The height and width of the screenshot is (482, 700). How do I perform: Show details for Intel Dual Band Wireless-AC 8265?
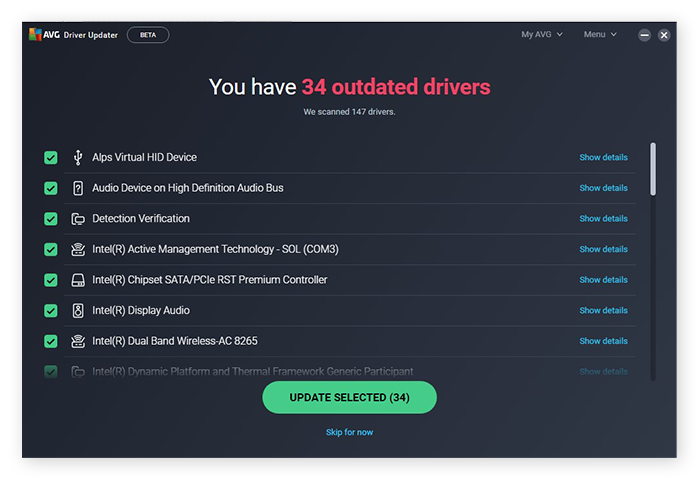pyautogui.click(x=603, y=341)
